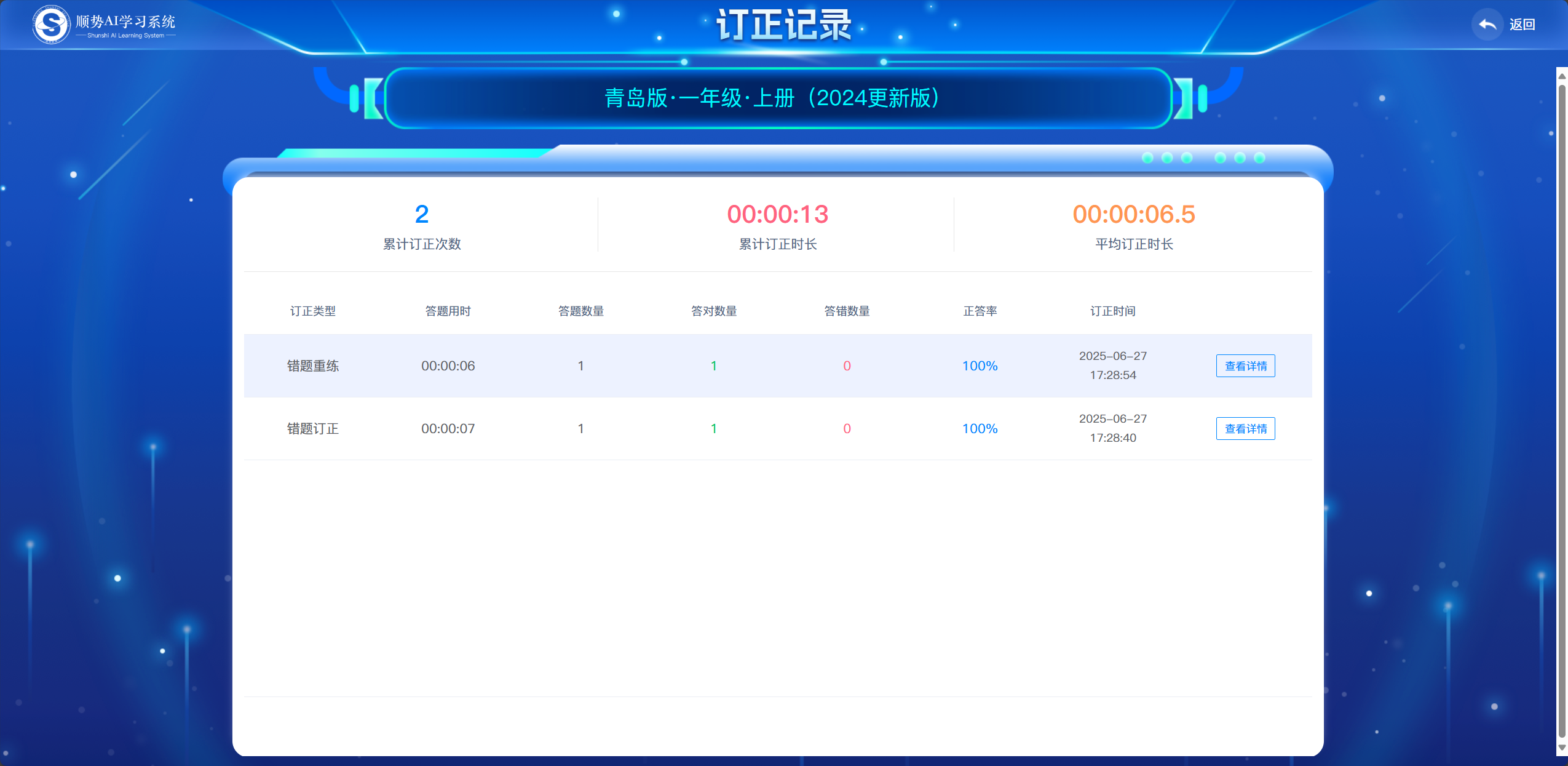This screenshot has width=1568, height=766.
Task: Click the Shunshi AI logo icon
Action: [51, 25]
